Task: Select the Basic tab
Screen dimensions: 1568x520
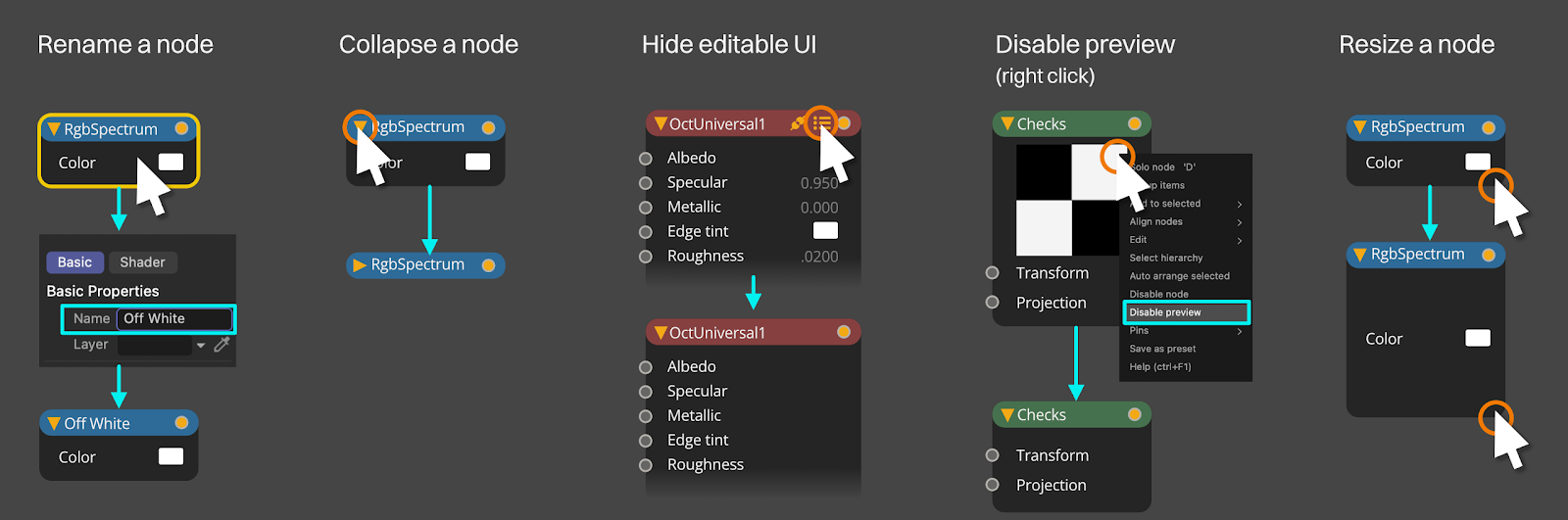Action: pyautogui.click(x=74, y=262)
